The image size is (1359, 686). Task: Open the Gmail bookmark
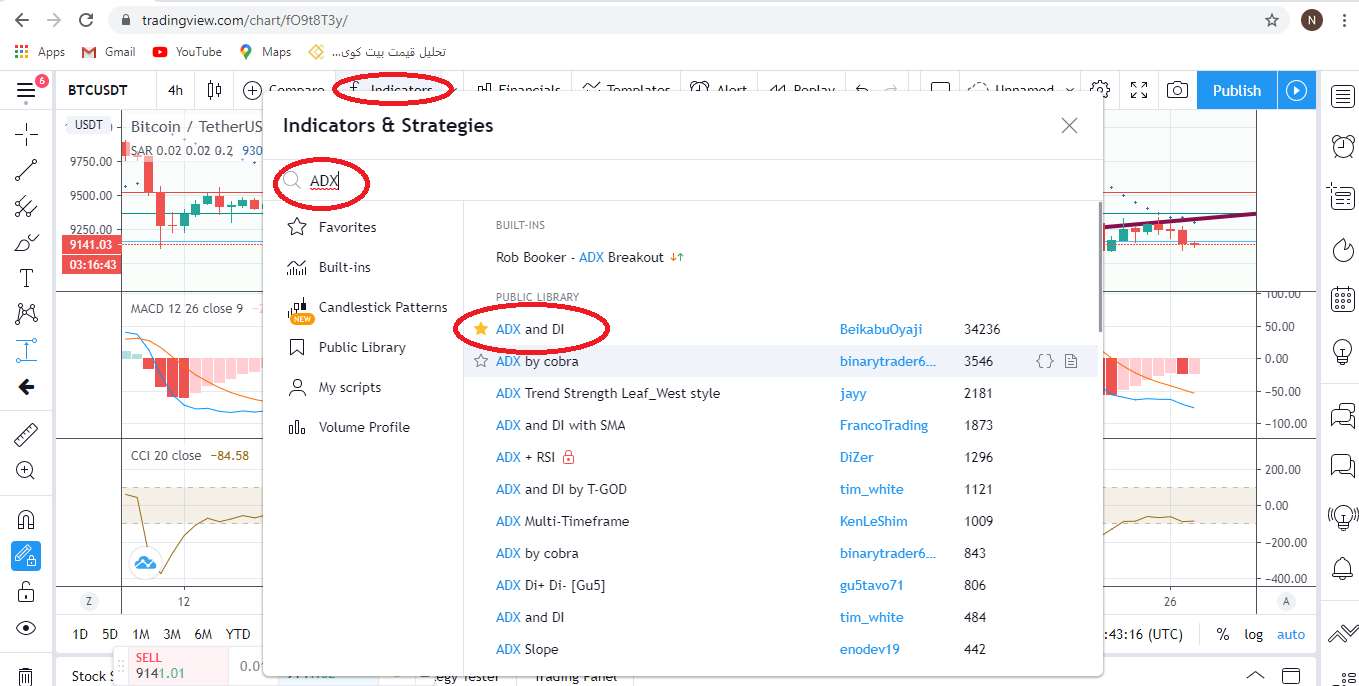pyautogui.click(x=108, y=52)
